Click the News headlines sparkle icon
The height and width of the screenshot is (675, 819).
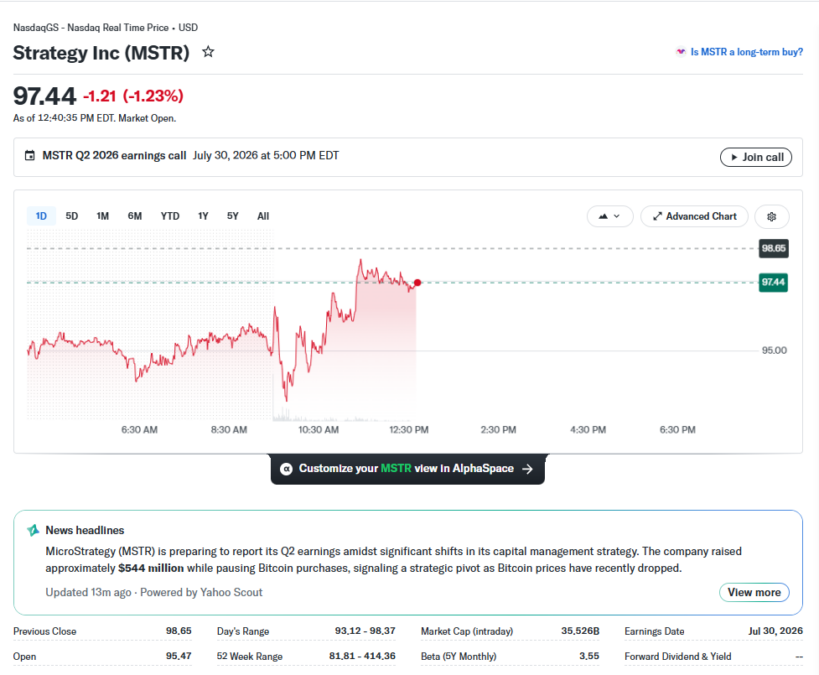click(33, 530)
